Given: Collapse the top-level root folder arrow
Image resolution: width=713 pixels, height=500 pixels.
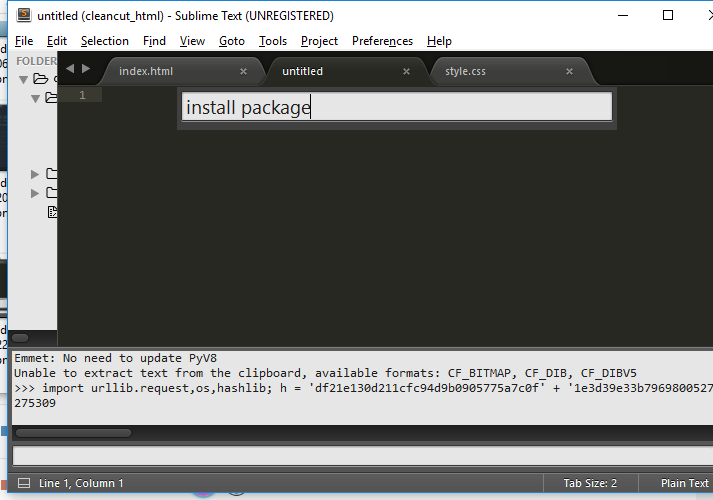Looking at the screenshot, I should click(x=23, y=79).
